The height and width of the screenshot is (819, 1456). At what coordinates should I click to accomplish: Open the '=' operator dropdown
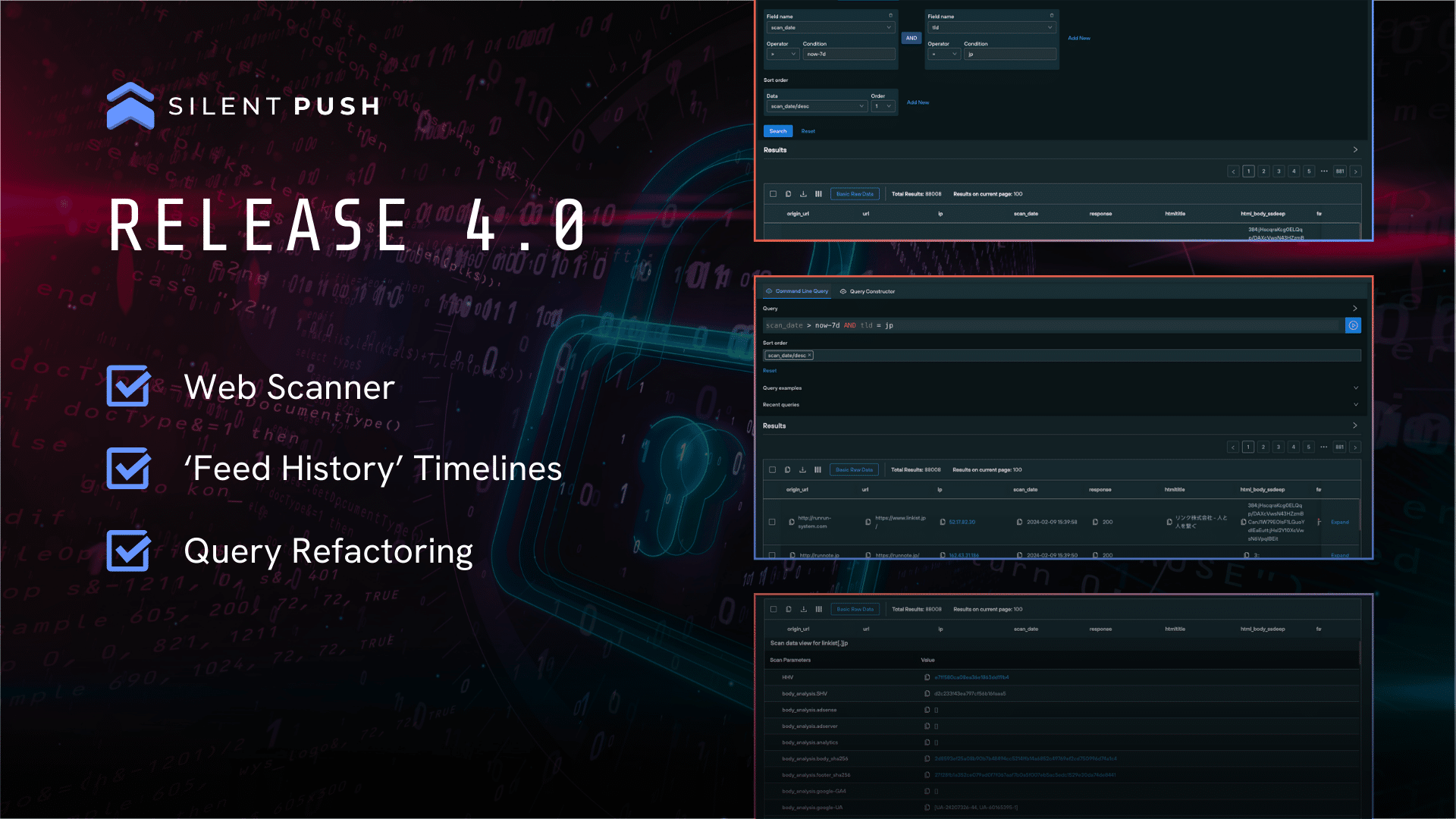[944, 55]
